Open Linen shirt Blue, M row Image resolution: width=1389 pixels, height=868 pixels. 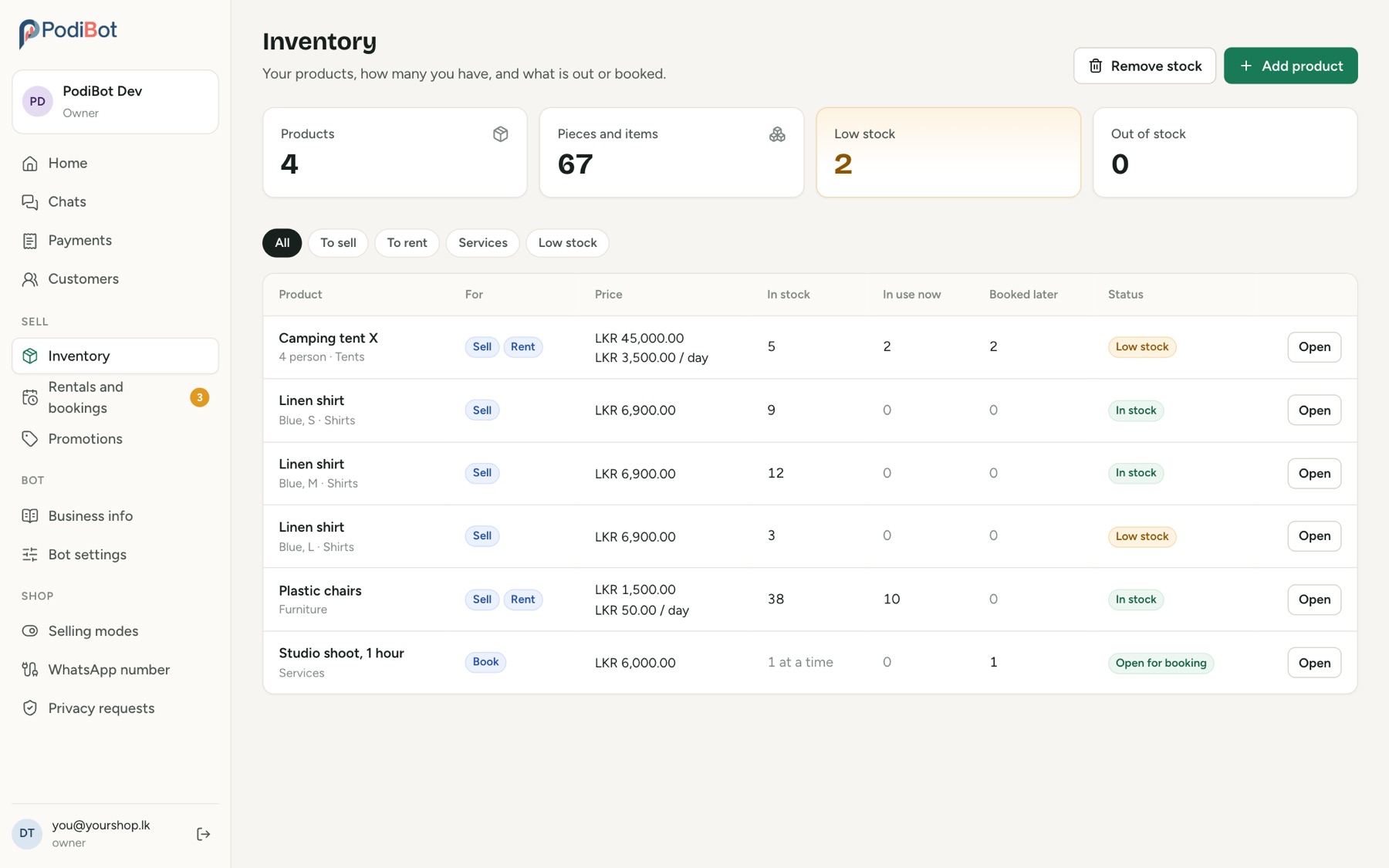[x=1314, y=474]
